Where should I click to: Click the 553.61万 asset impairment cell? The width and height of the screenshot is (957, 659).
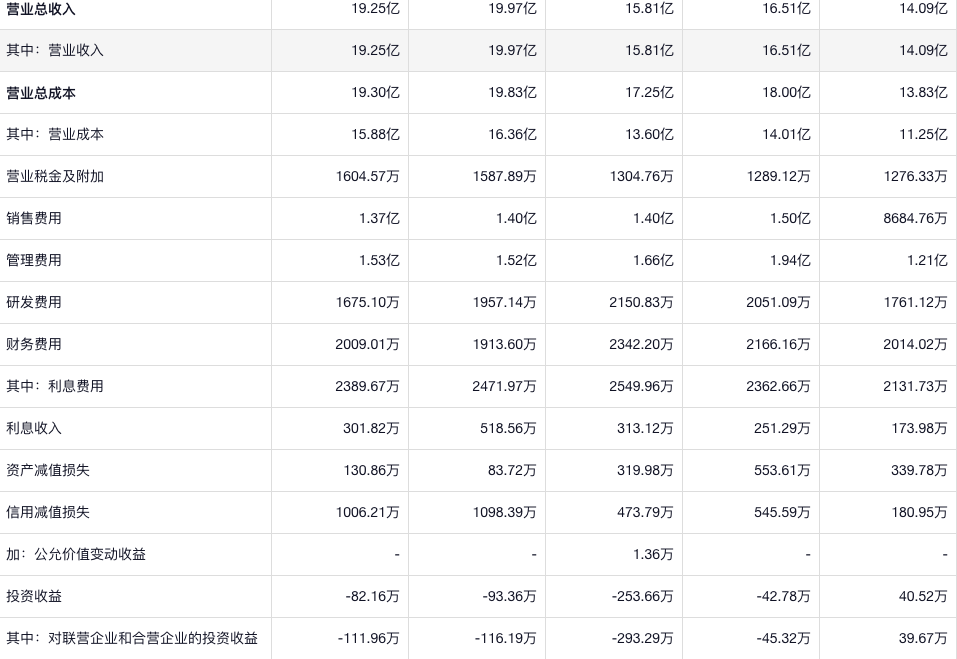[782, 470]
